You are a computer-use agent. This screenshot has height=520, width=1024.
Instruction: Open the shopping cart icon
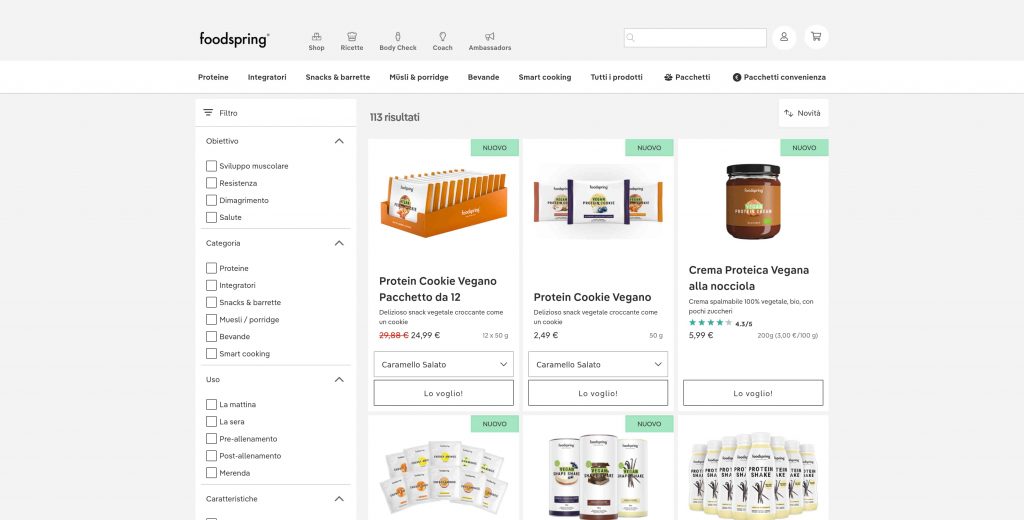[x=816, y=37]
